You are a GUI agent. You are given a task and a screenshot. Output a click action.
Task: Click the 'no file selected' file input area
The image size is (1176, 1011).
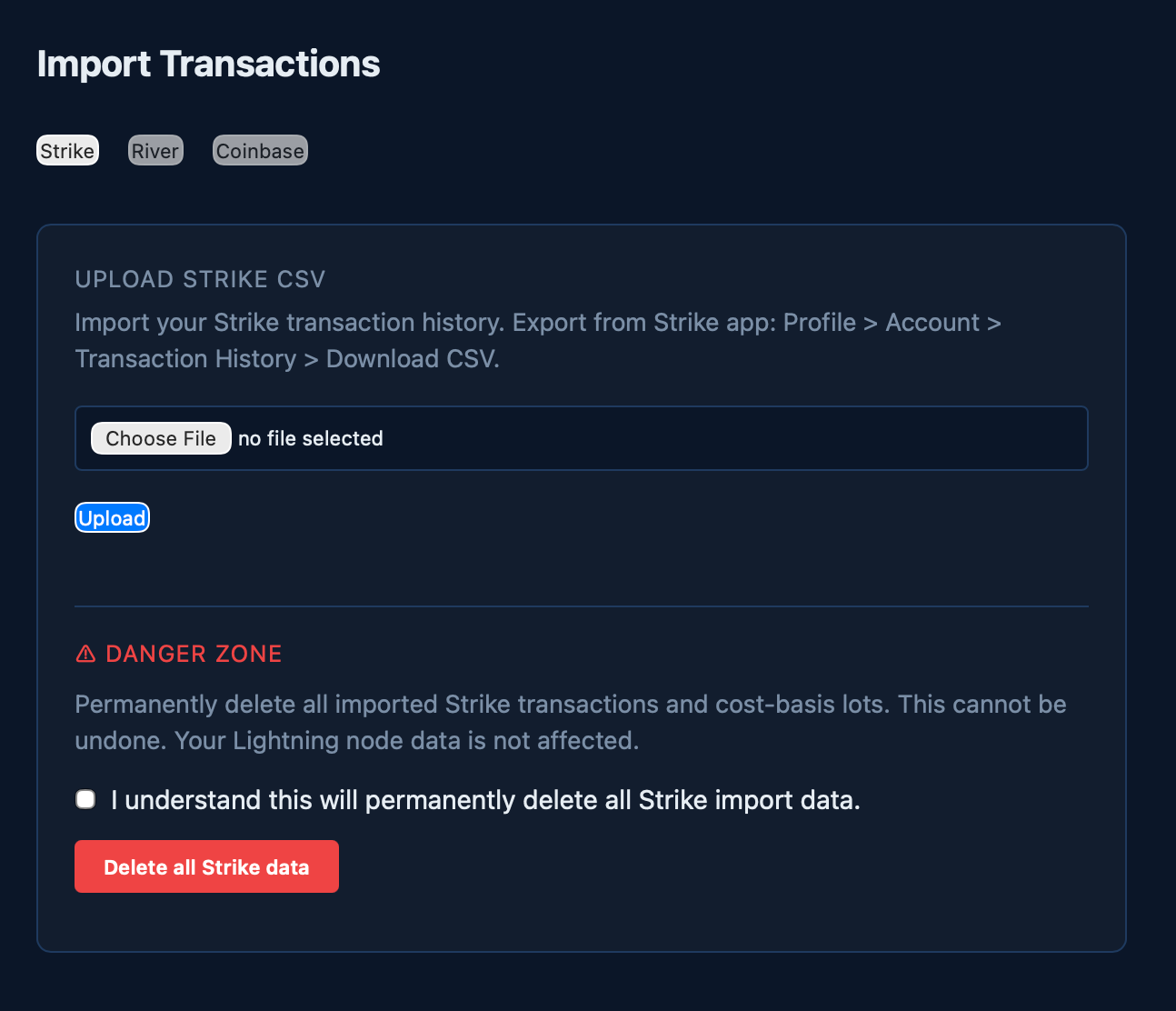coord(582,438)
